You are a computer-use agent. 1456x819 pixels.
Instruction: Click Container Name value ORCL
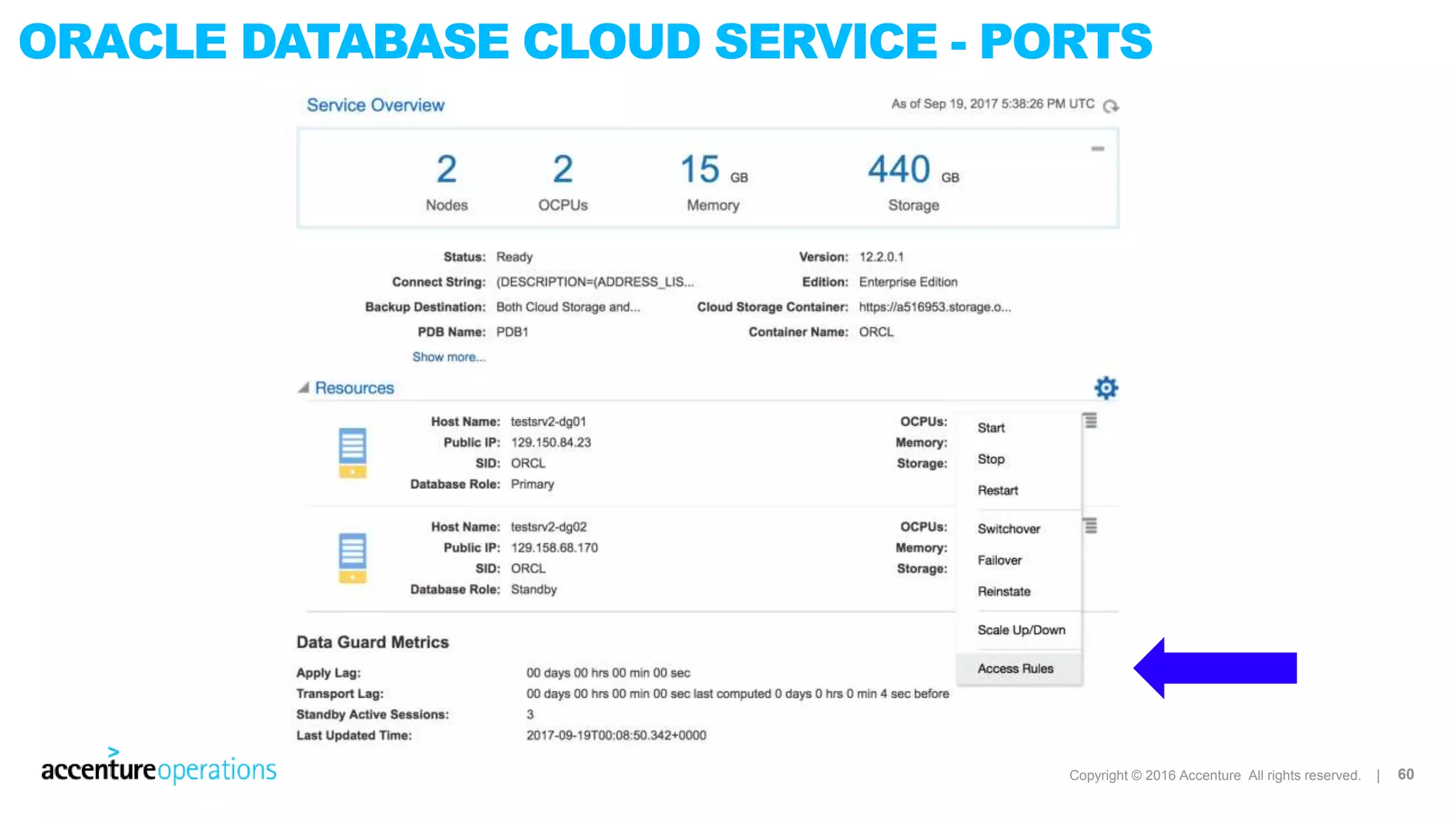click(x=876, y=332)
